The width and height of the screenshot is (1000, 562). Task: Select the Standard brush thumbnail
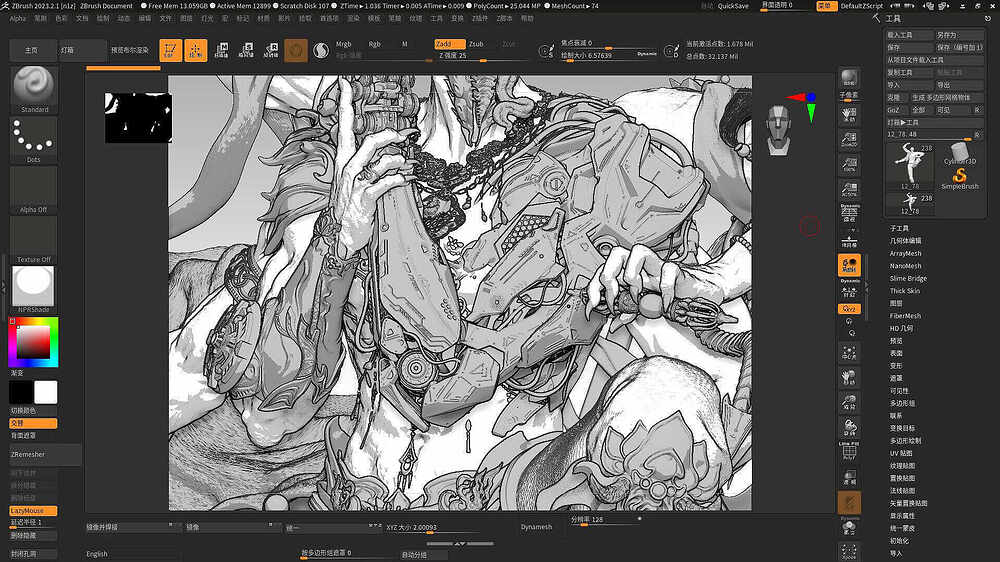[34, 88]
